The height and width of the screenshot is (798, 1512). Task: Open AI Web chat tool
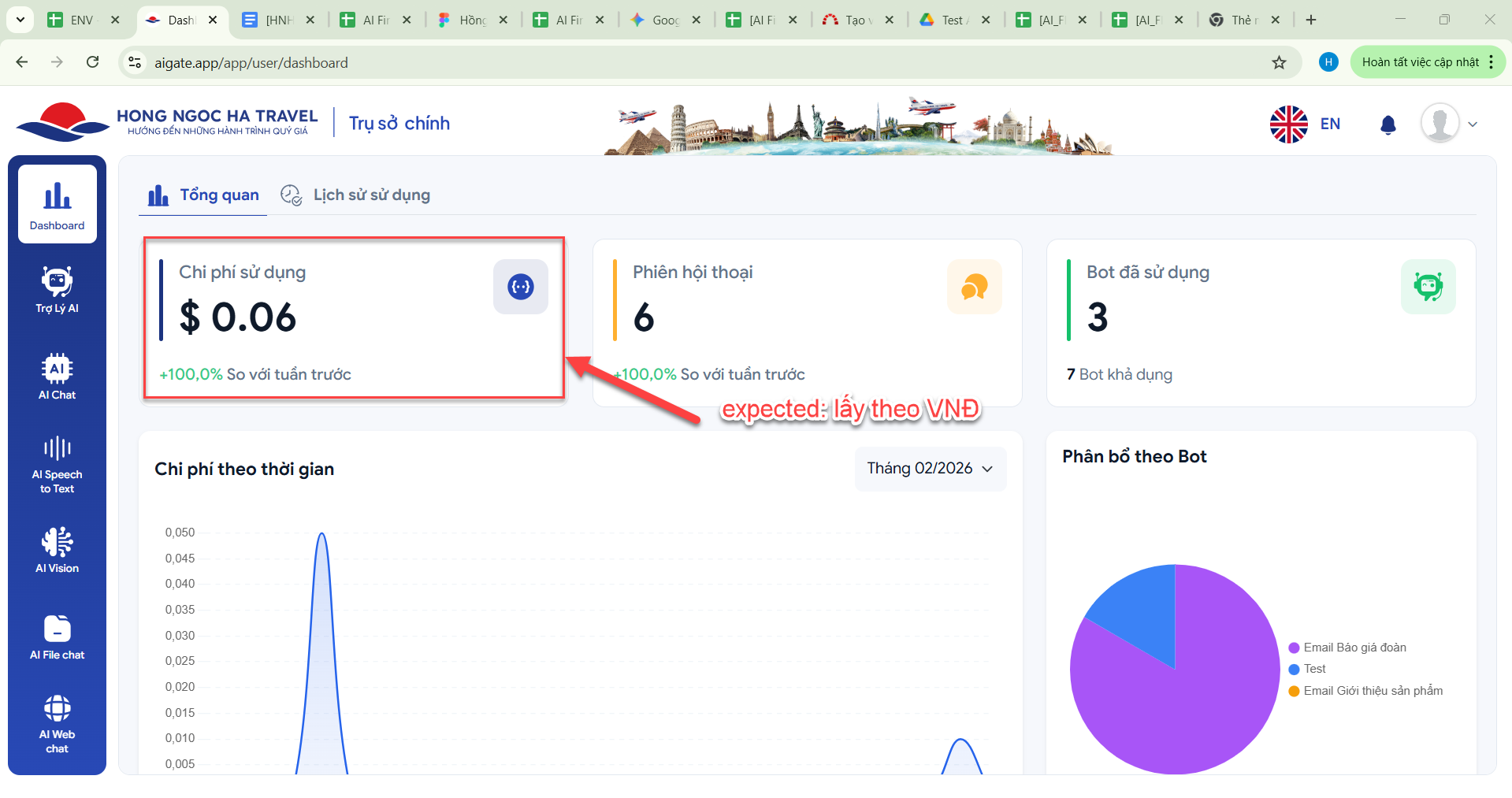pos(57,723)
